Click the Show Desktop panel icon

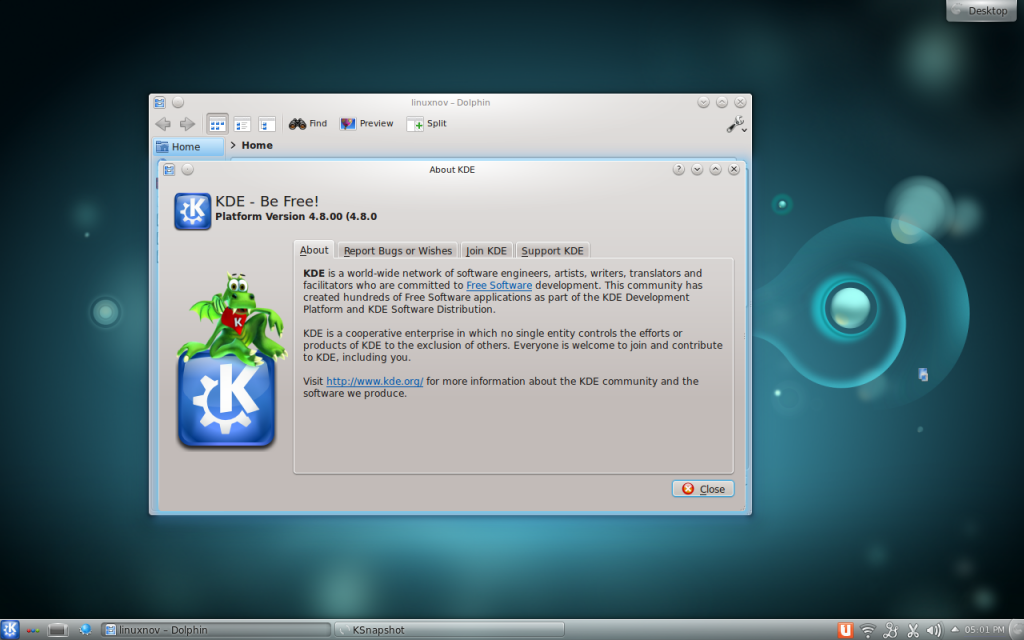pyautogui.click(x=57, y=630)
